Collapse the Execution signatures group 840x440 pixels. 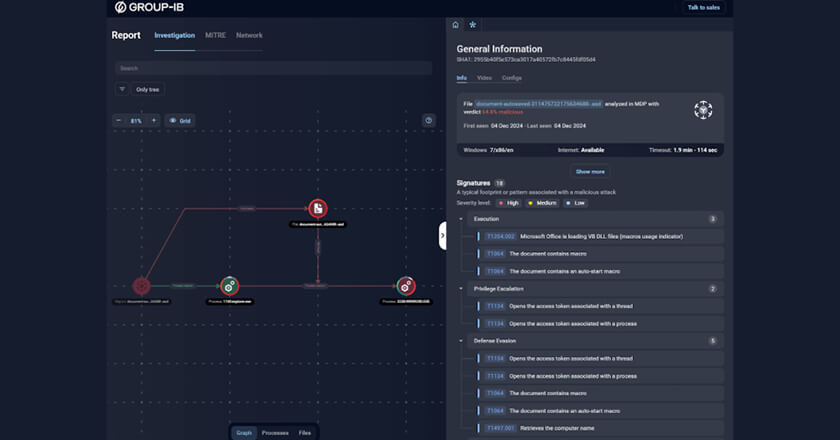click(461, 219)
